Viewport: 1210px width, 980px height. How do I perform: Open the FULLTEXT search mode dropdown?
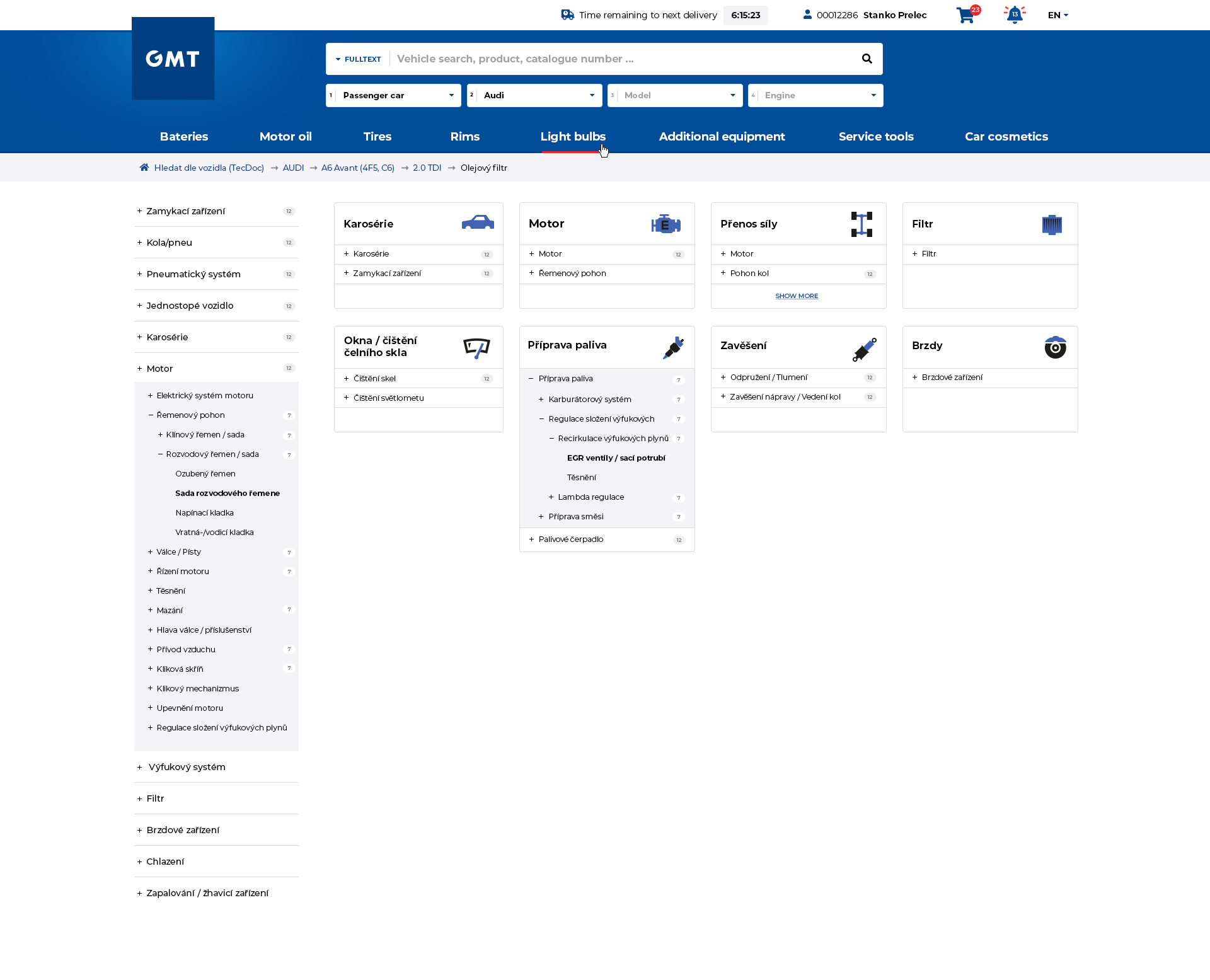(x=358, y=59)
